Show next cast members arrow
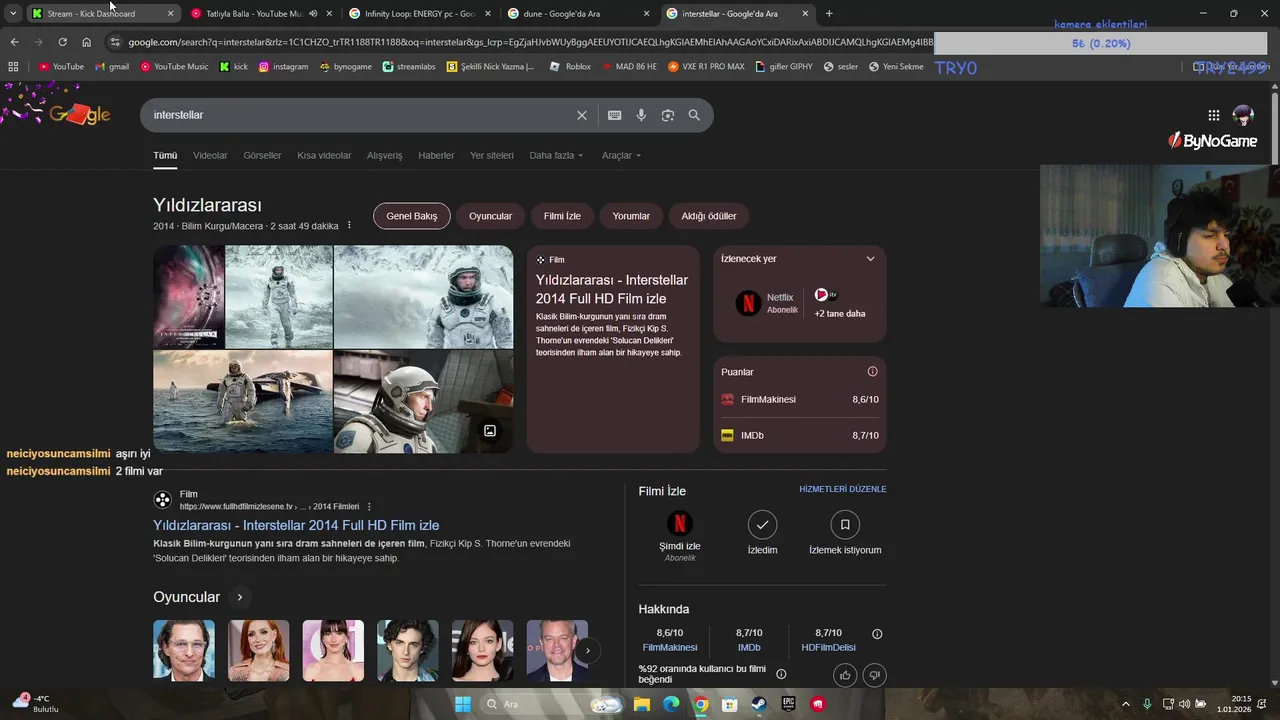Screen dimensions: 1280x720 (588, 651)
